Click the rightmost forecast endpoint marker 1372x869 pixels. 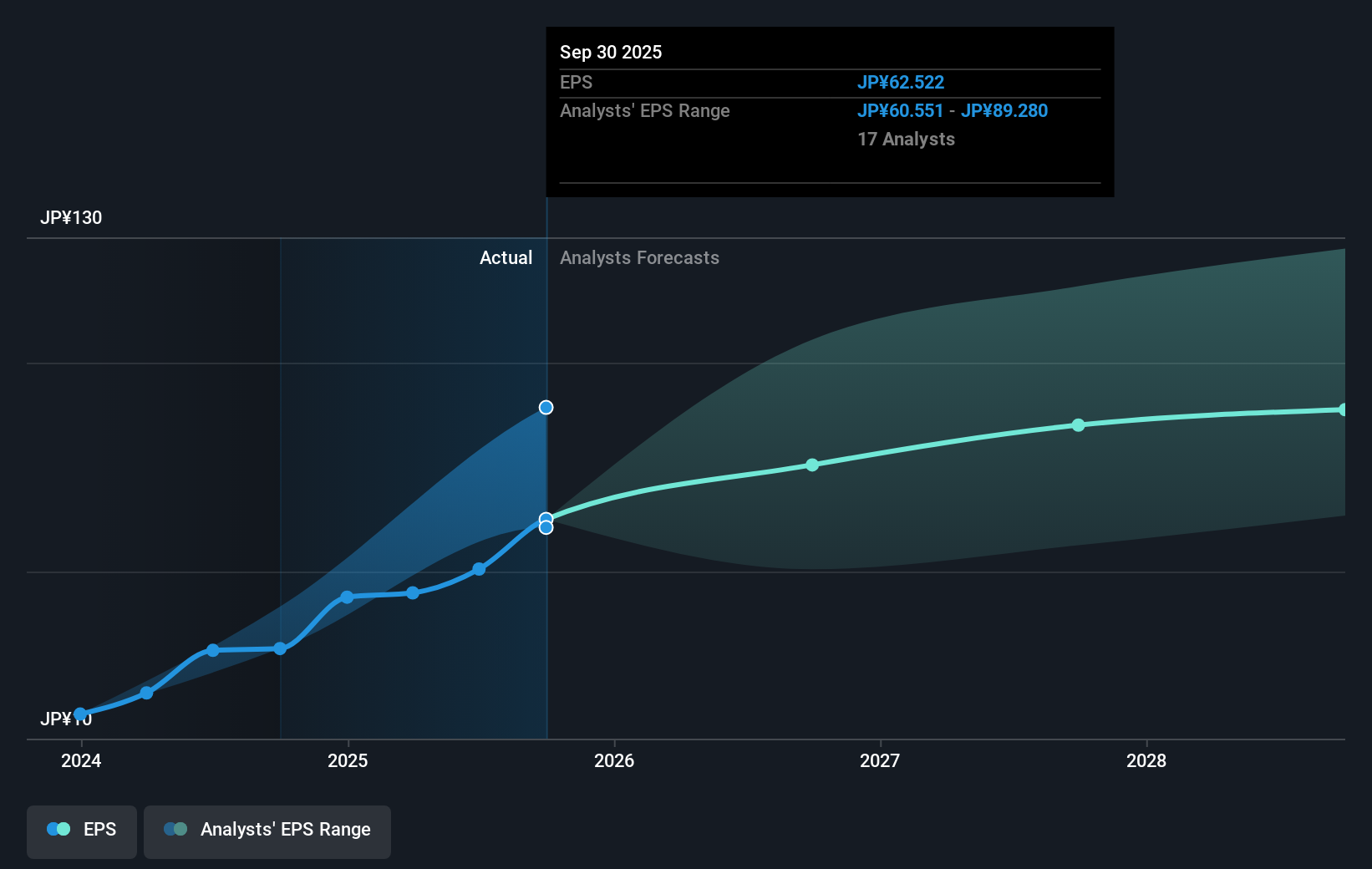click(x=1343, y=409)
